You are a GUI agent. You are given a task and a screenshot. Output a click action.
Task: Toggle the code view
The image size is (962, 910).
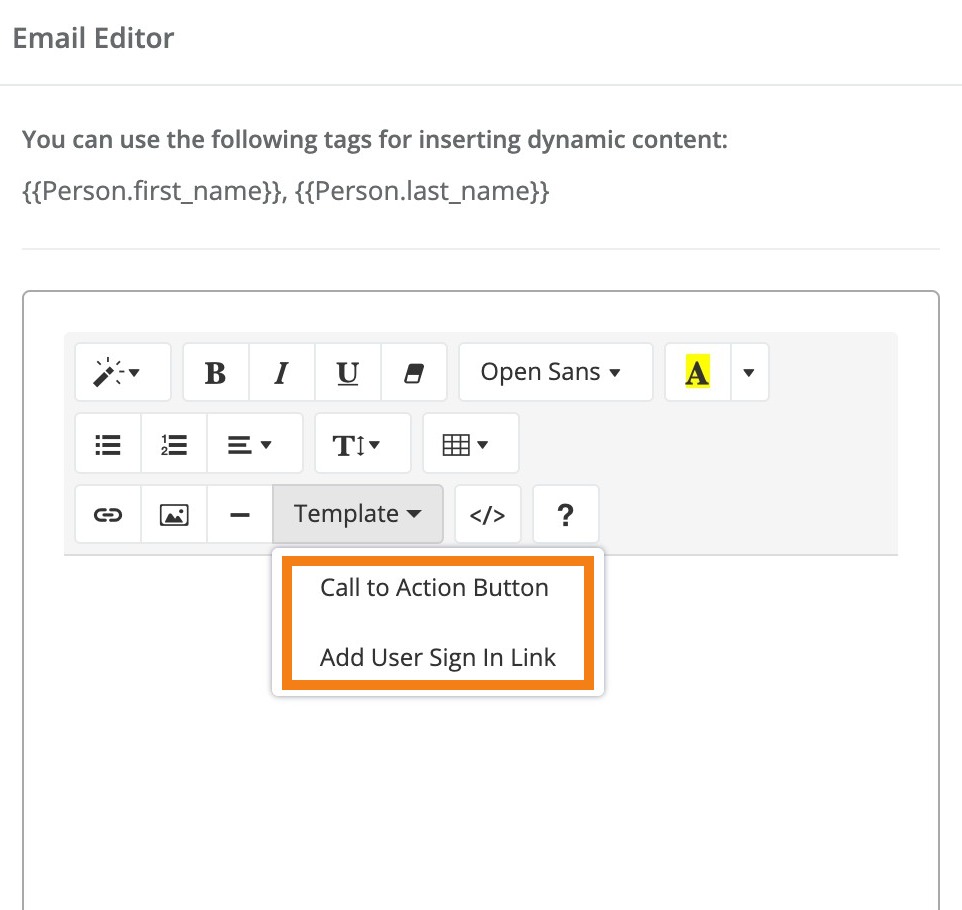(x=487, y=514)
